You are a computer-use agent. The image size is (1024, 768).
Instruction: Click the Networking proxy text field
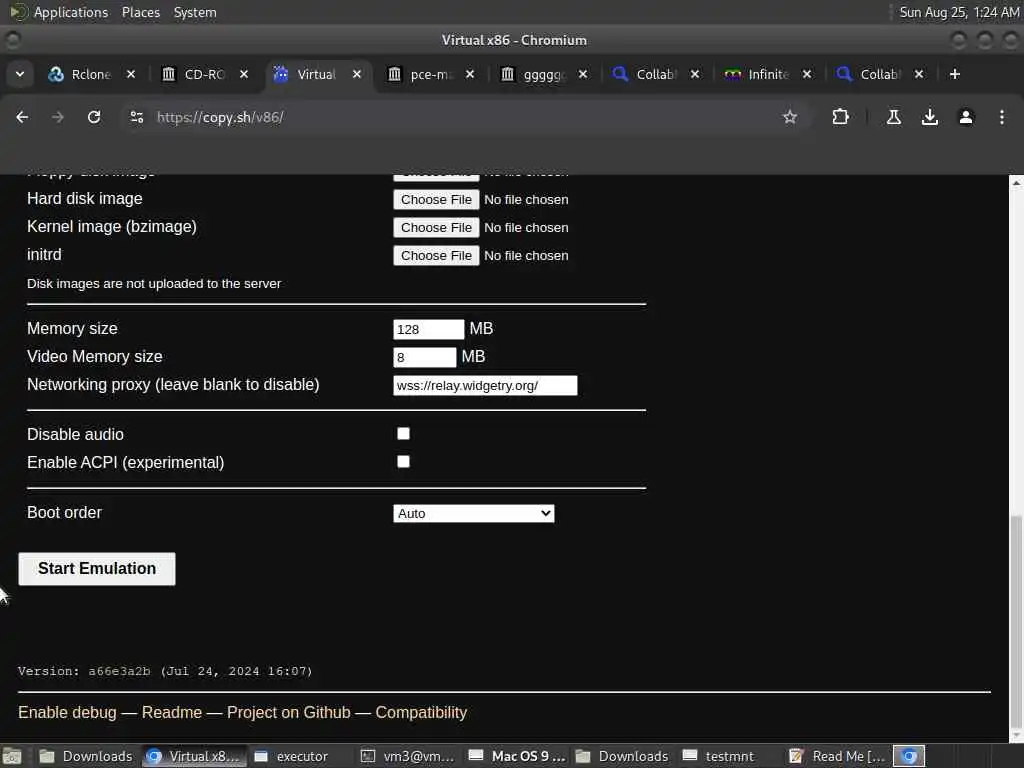click(x=485, y=385)
